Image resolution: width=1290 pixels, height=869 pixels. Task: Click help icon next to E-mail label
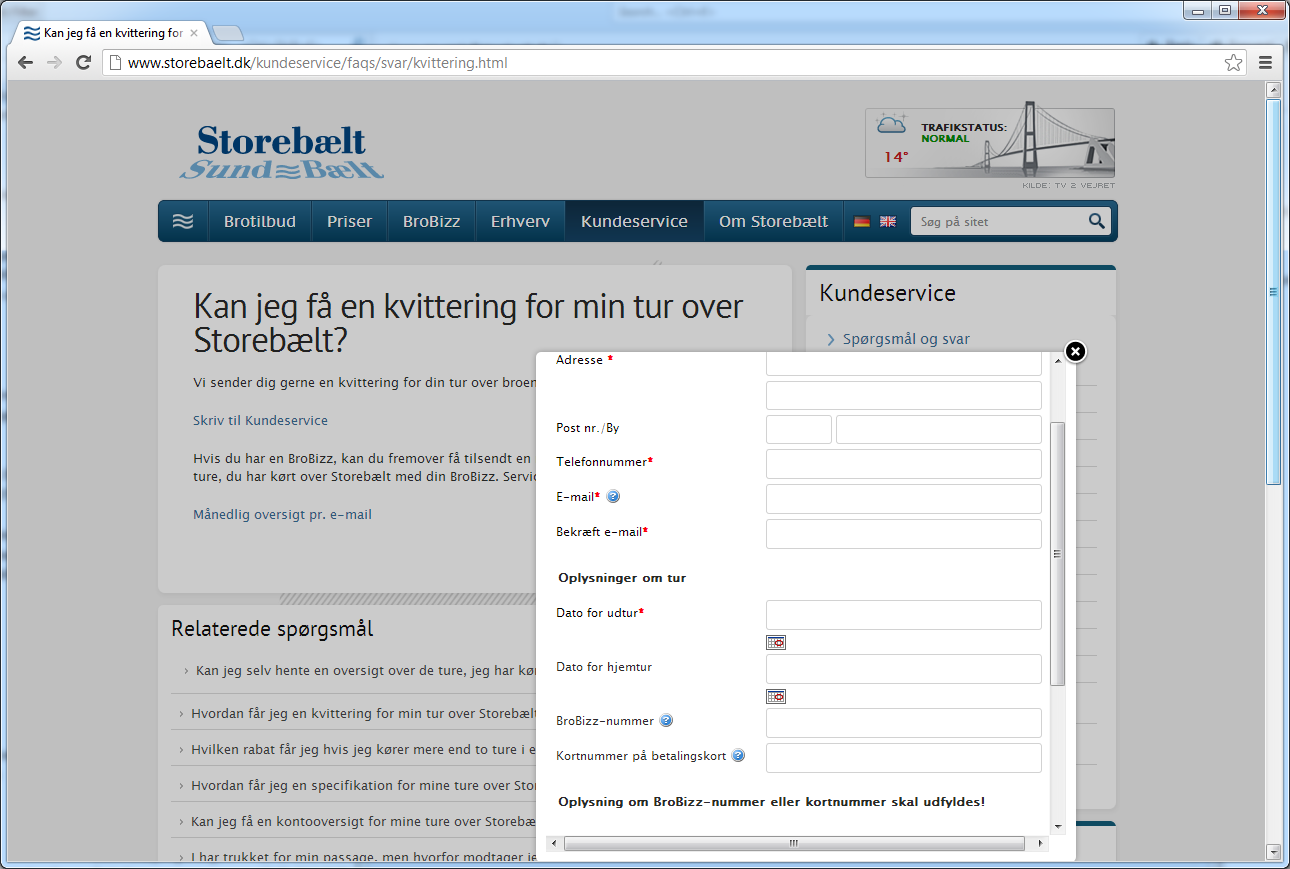(x=614, y=497)
